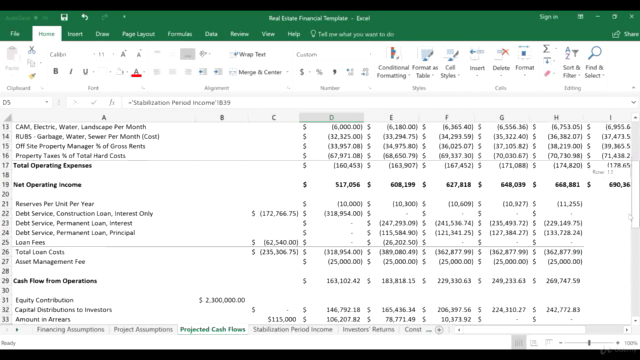
Task: Toggle Bold formatting
Action: click(x=56, y=71)
